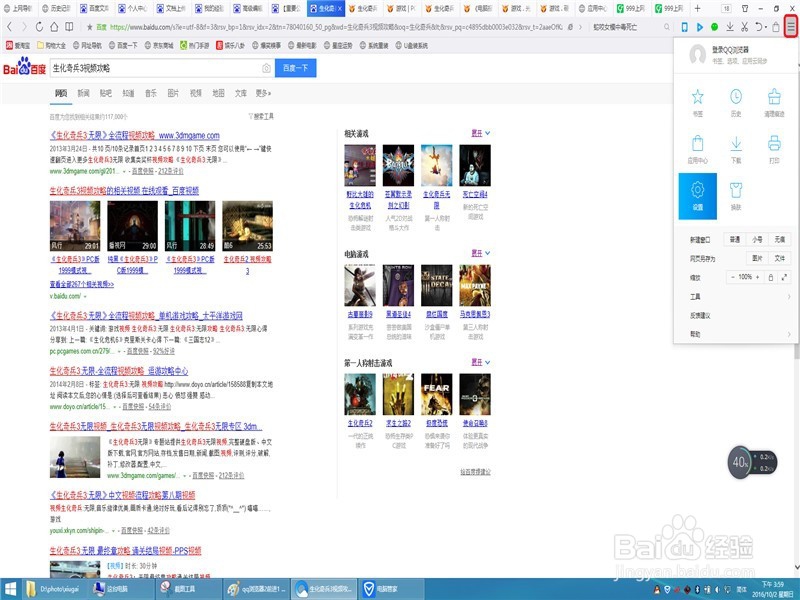
Task: Reload the page with refresh icon
Action: pyautogui.click(x=39, y=27)
